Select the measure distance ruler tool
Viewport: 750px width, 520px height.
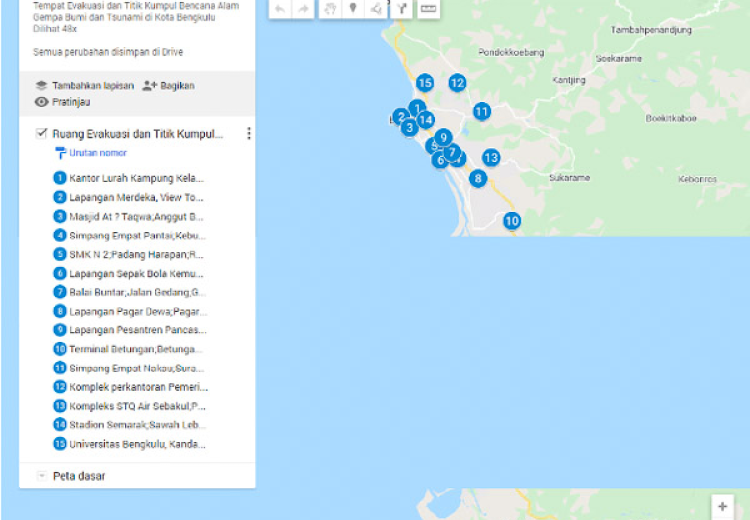click(428, 9)
